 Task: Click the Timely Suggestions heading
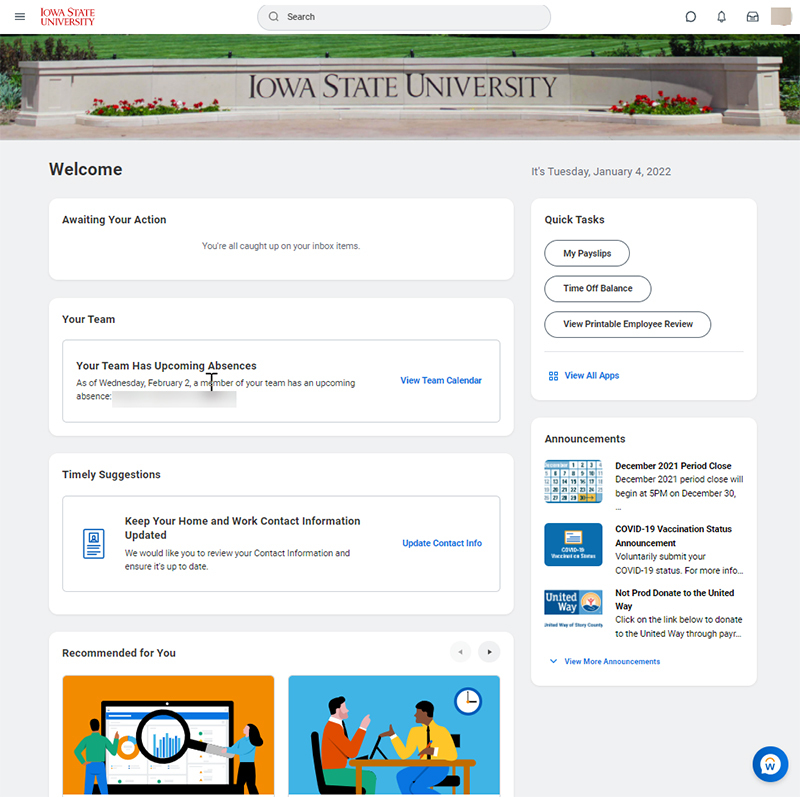coord(111,475)
